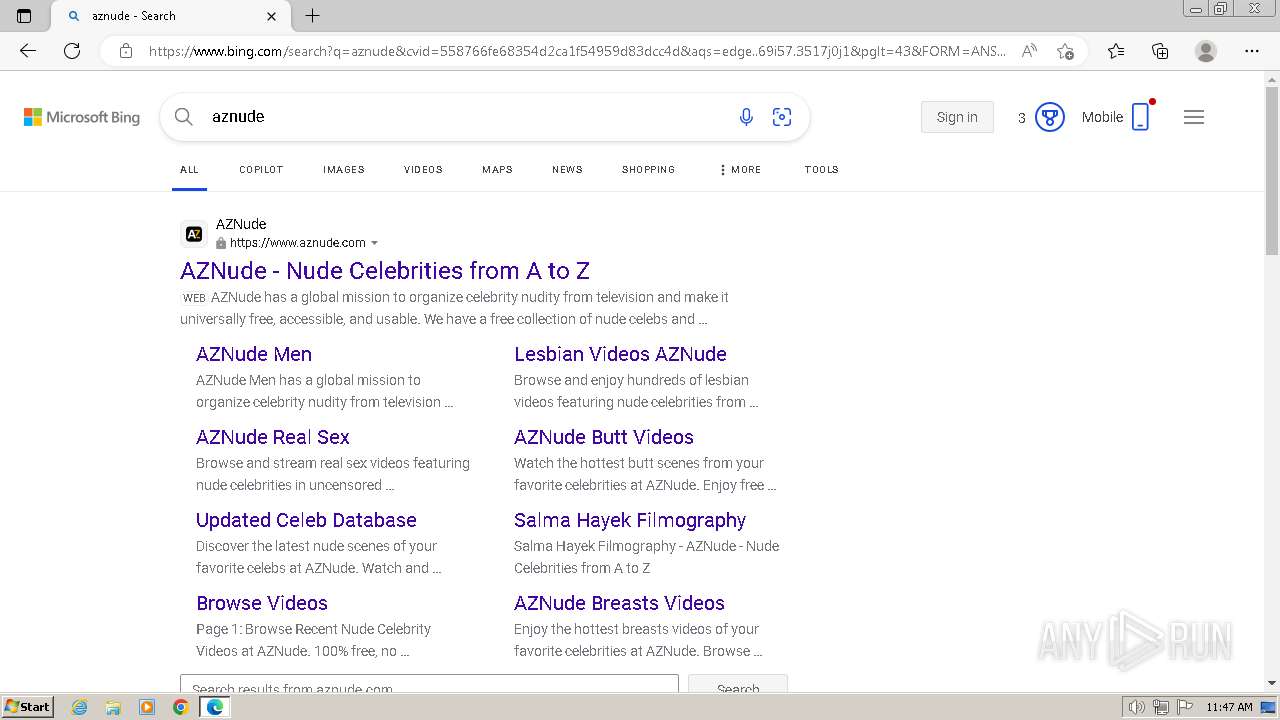Click the Mobile phone icon

click(x=1140, y=117)
